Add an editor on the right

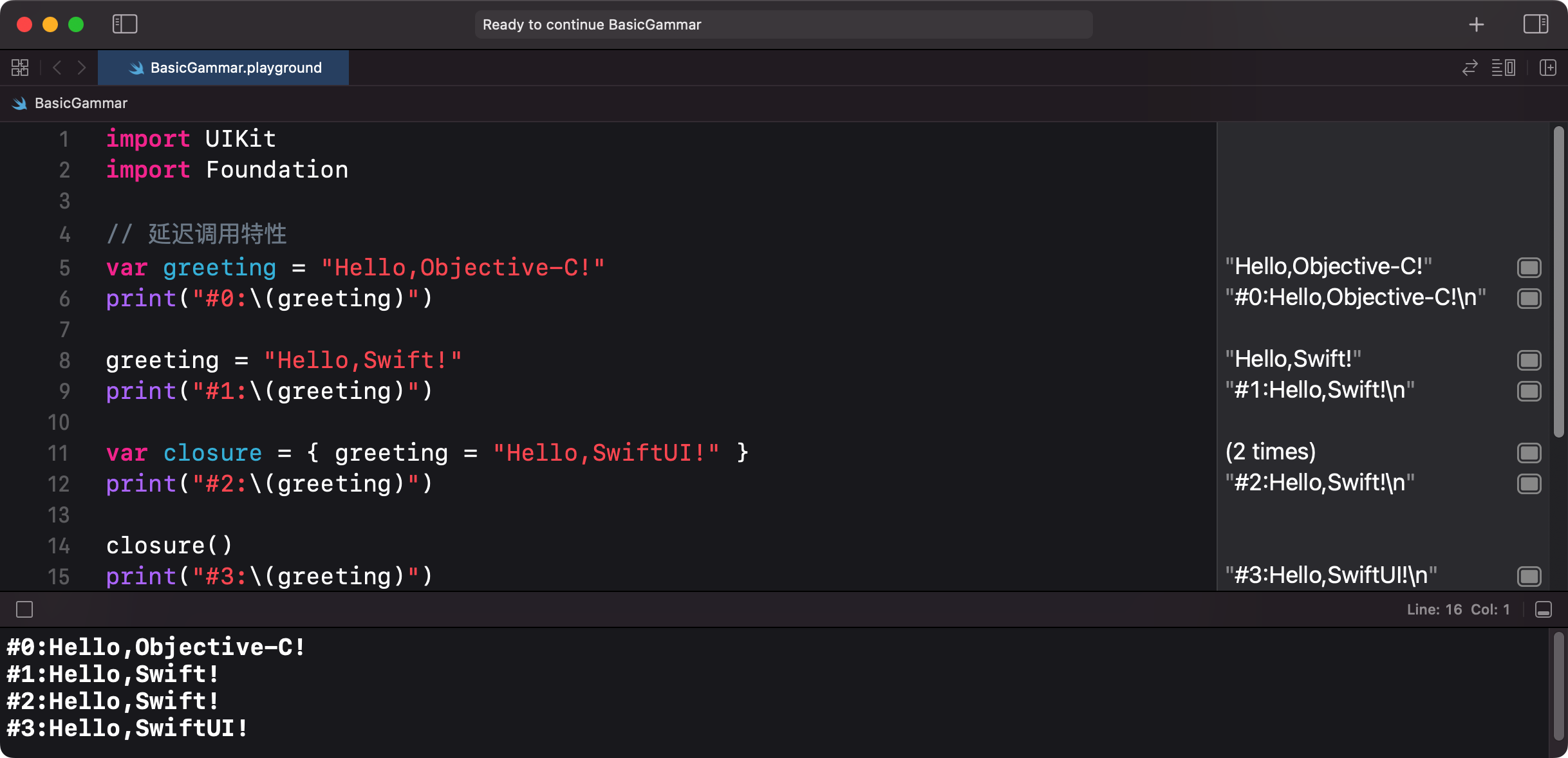1548,68
